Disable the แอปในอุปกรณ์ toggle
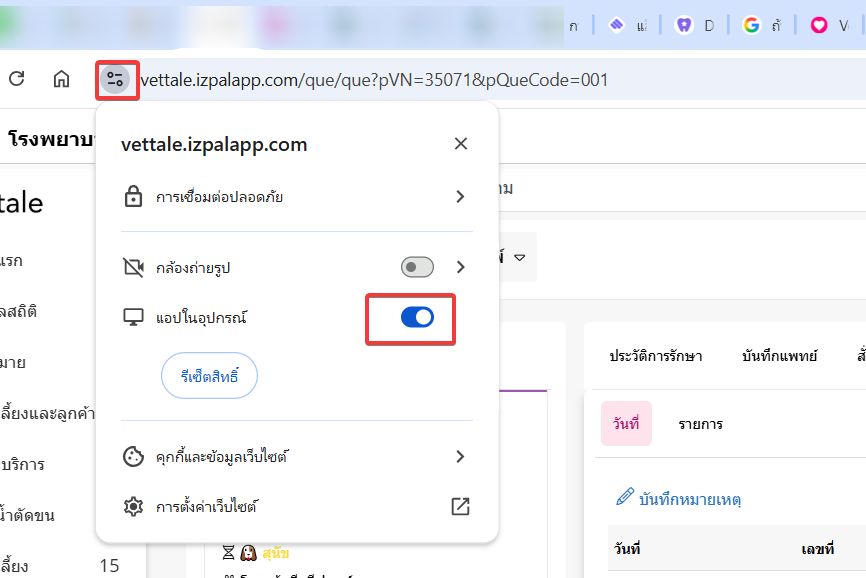This screenshot has height=578, width=866. [x=417, y=317]
